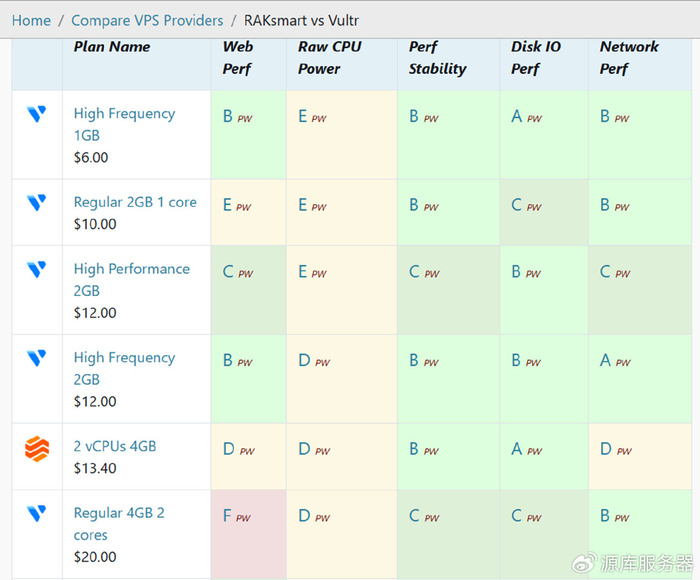Image resolution: width=700 pixels, height=580 pixels.
Task: Click Vultr logo beside High Performance 2GB
Action: click(36, 269)
